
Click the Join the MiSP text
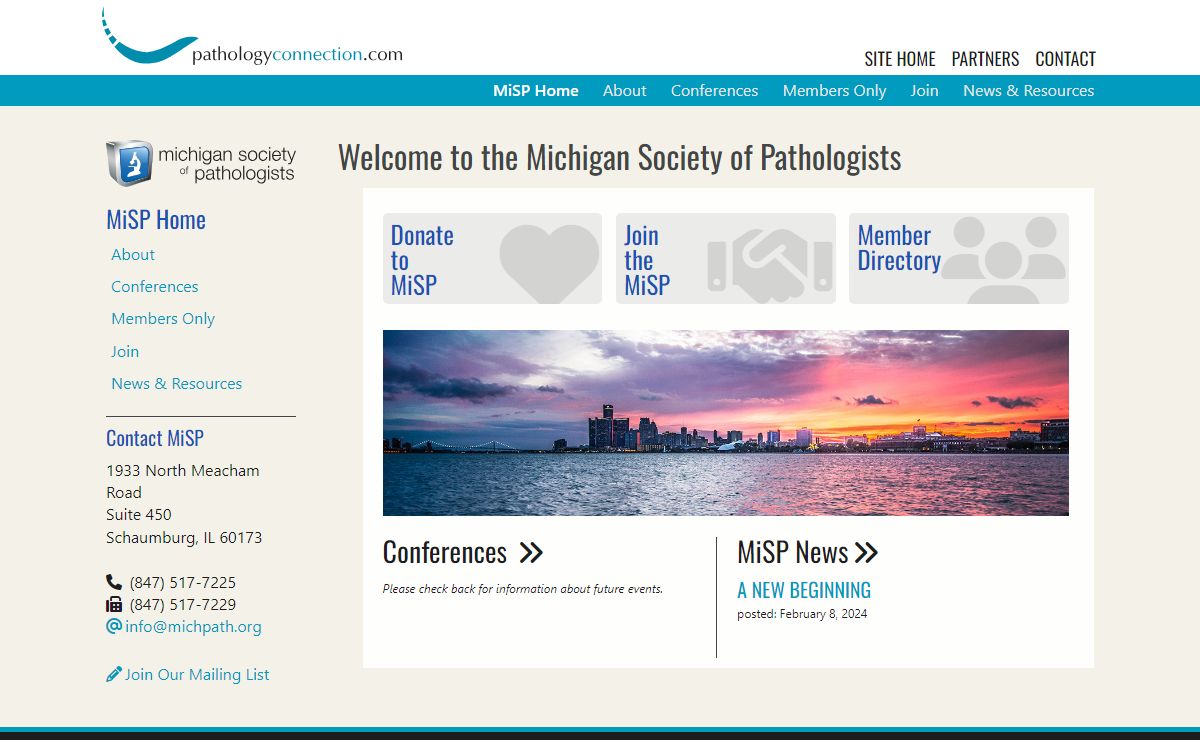[x=647, y=260]
